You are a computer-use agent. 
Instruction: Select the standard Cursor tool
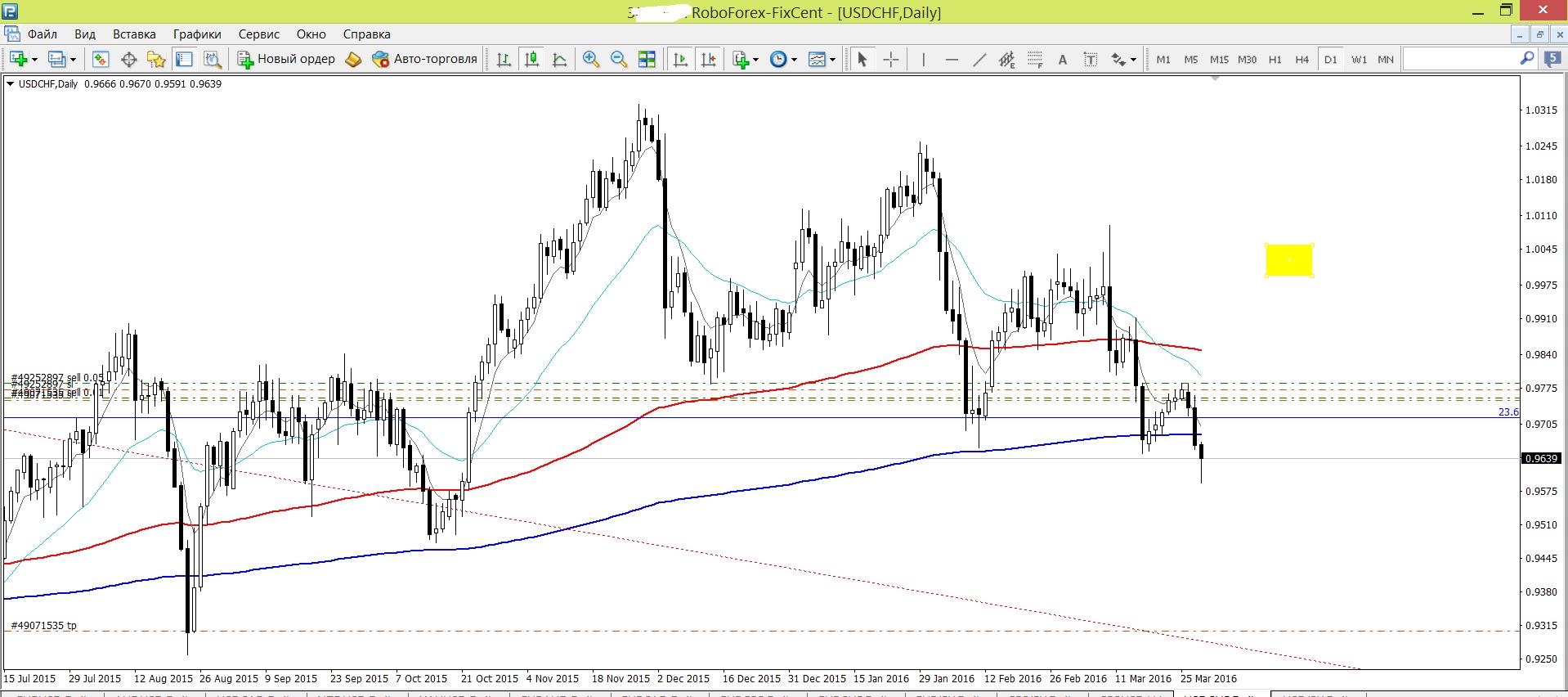[x=862, y=59]
